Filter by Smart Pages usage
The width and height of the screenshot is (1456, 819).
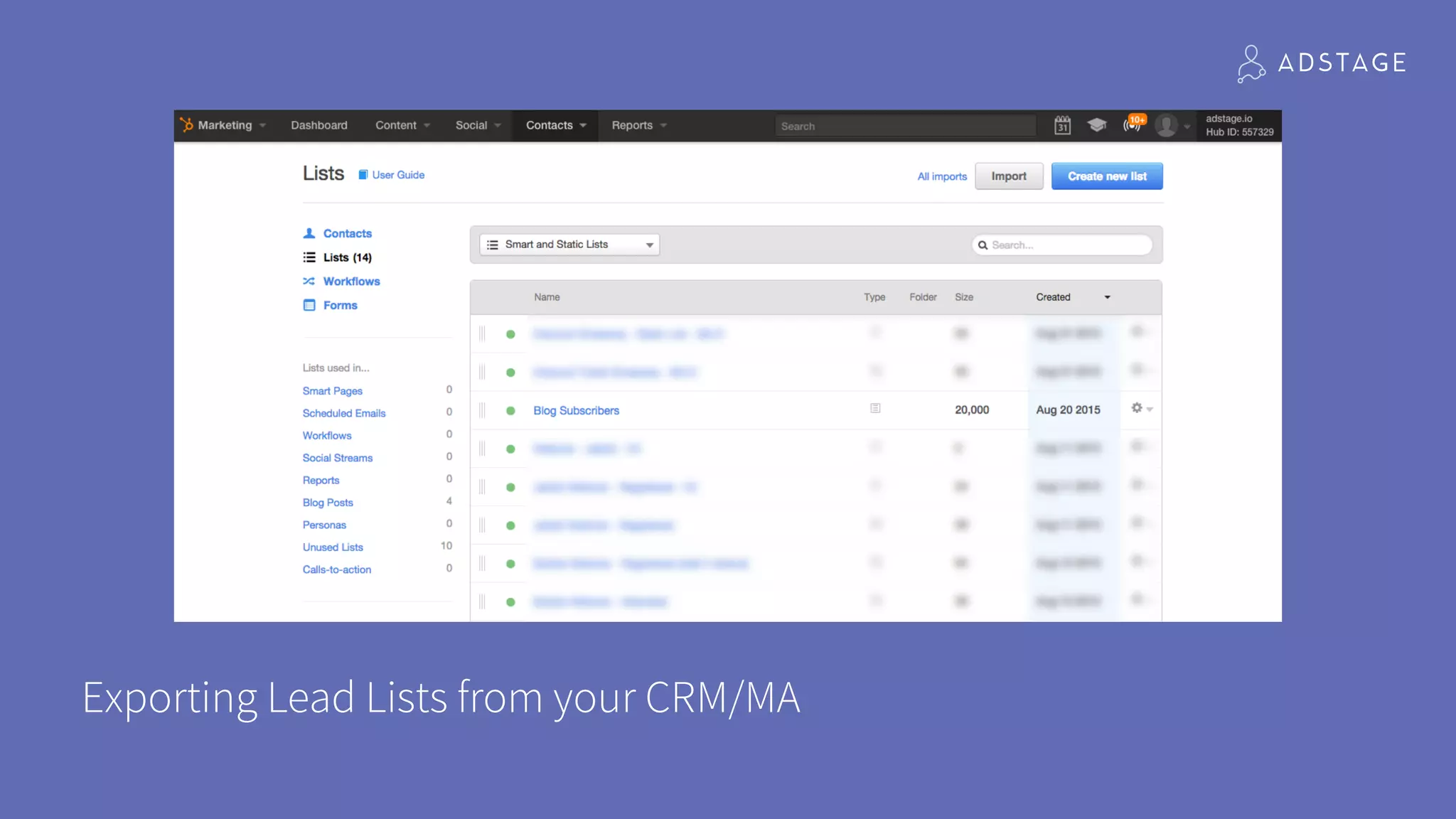(x=332, y=391)
